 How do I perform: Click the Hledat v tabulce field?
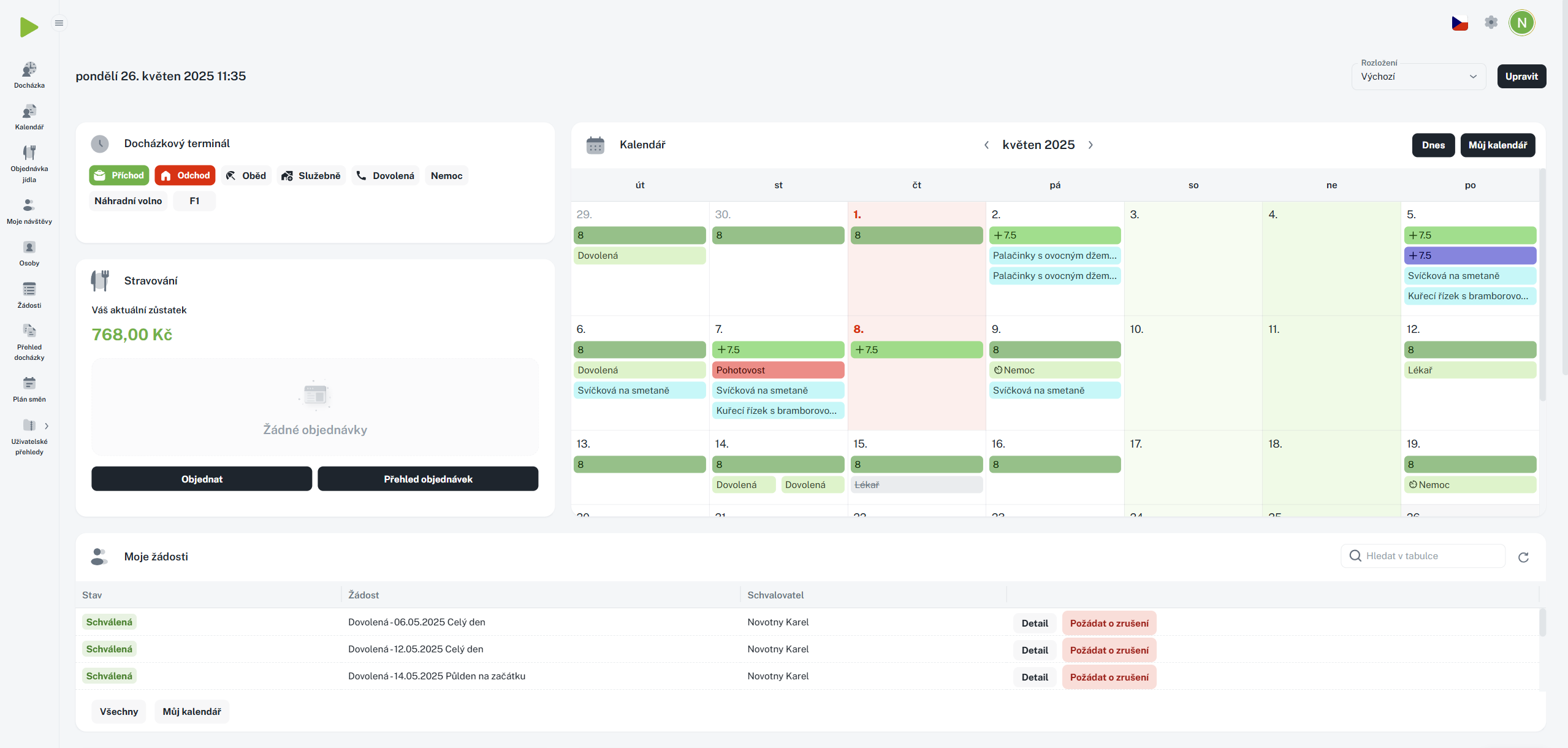tap(1422, 555)
